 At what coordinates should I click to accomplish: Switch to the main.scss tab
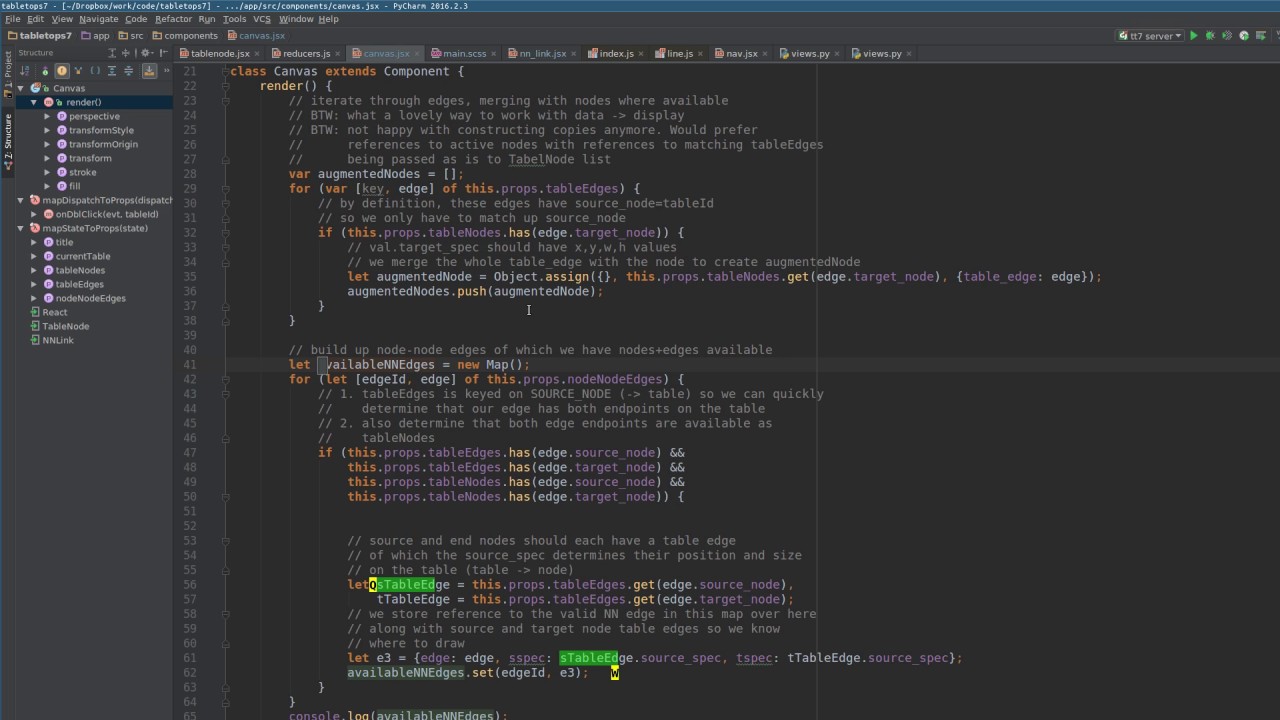coord(464,53)
